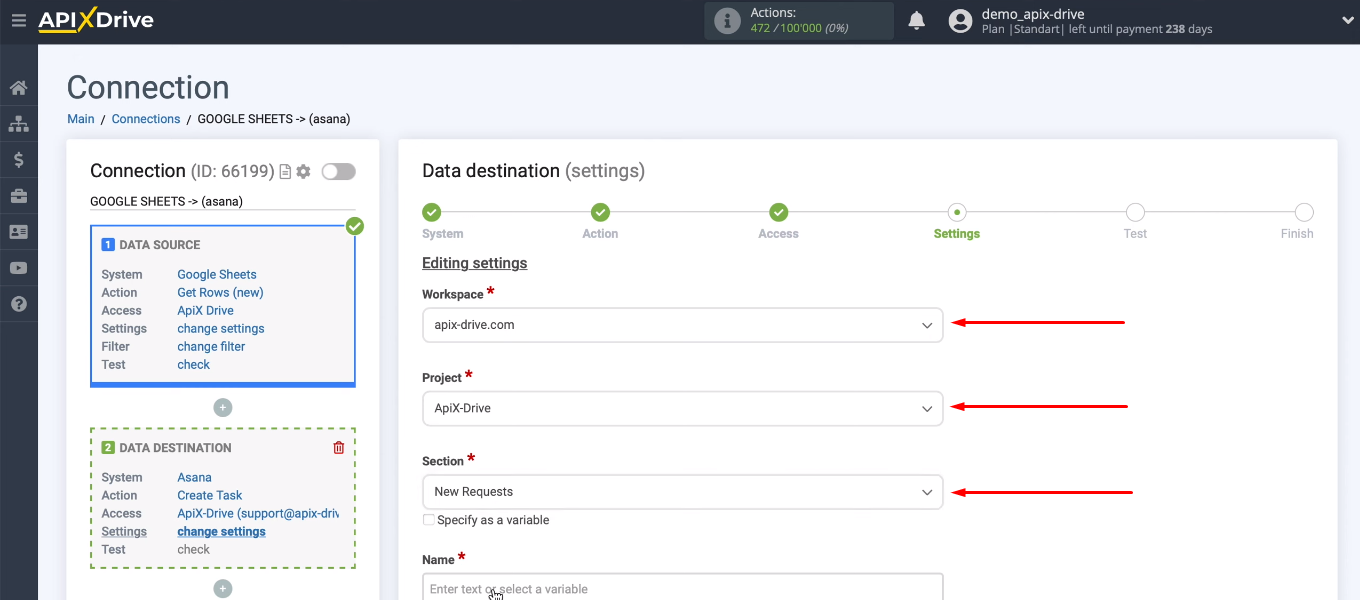
Task: Go to the System step
Action: point(432,212)
